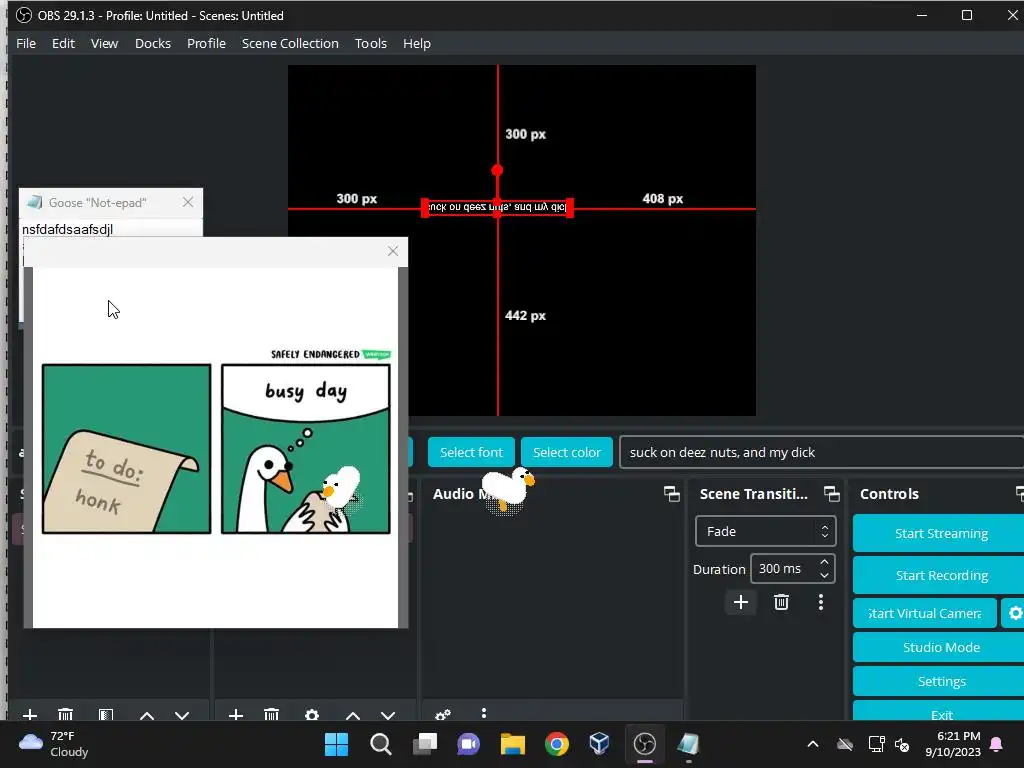This screenshot has height=768, width=1024.
Task: Open the Tools menu
Action: (x=371, y=43)
